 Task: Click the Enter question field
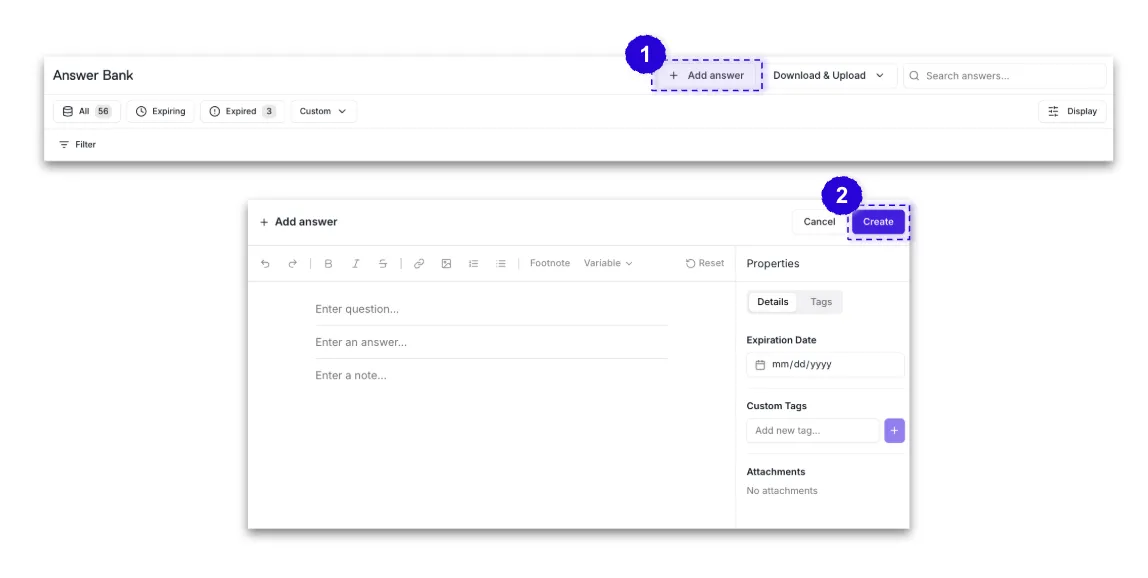point(491,309)
